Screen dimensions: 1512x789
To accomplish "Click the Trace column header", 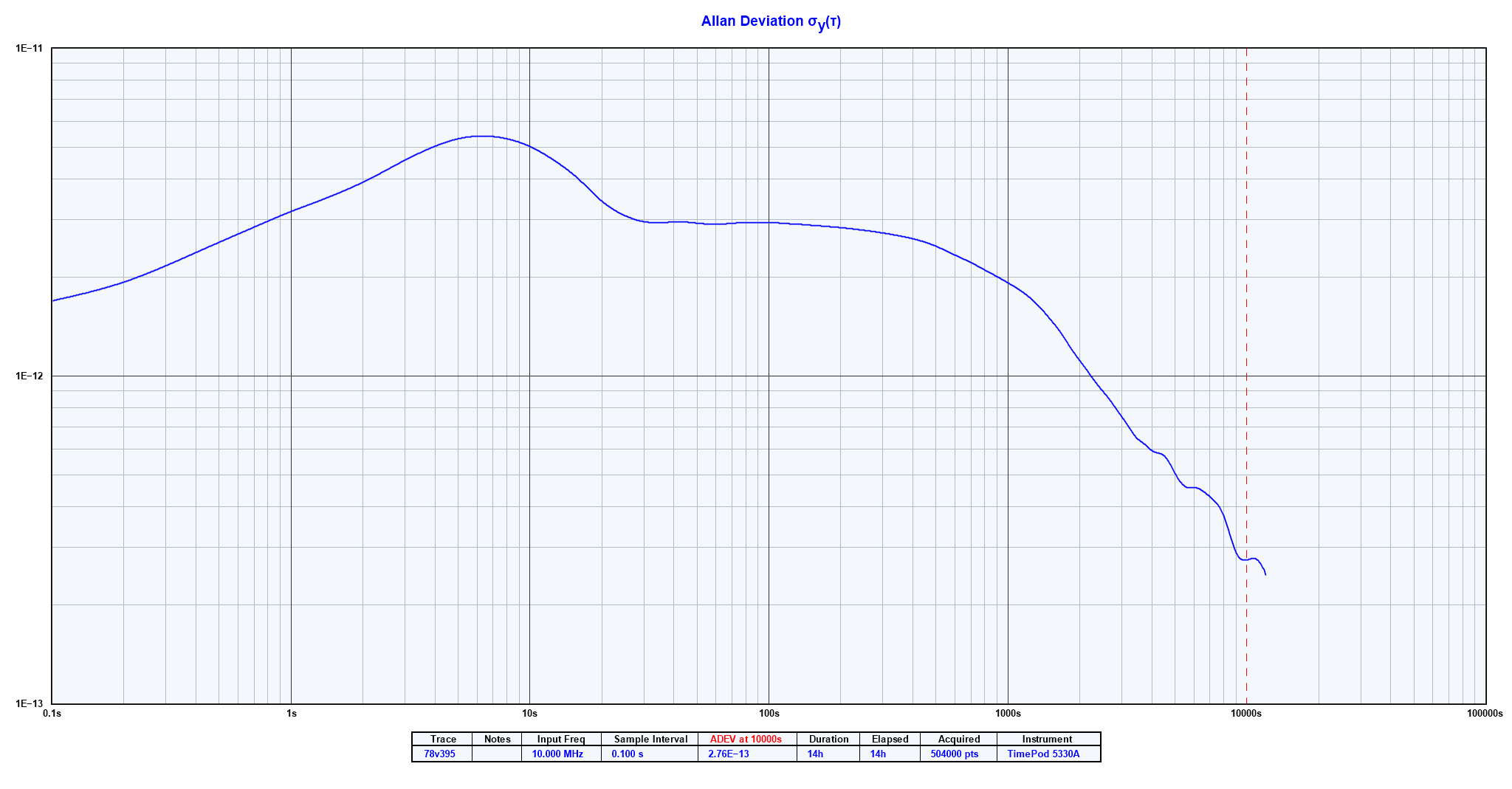I will [x=443, y=739].
